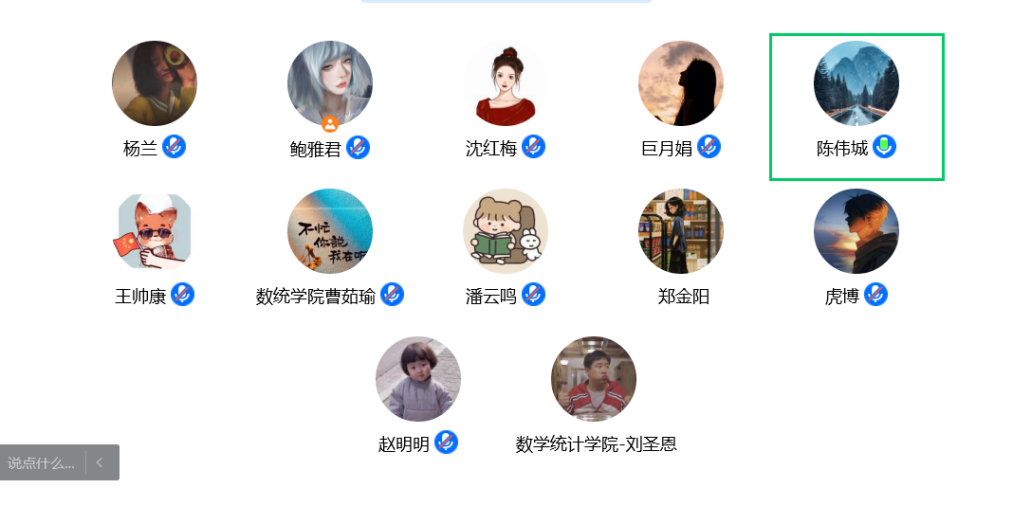The image size is (1031, 524).
Task: Click the muted mic icon next to 赵明明
Action: pyautogui.click(x=446, y=442)
